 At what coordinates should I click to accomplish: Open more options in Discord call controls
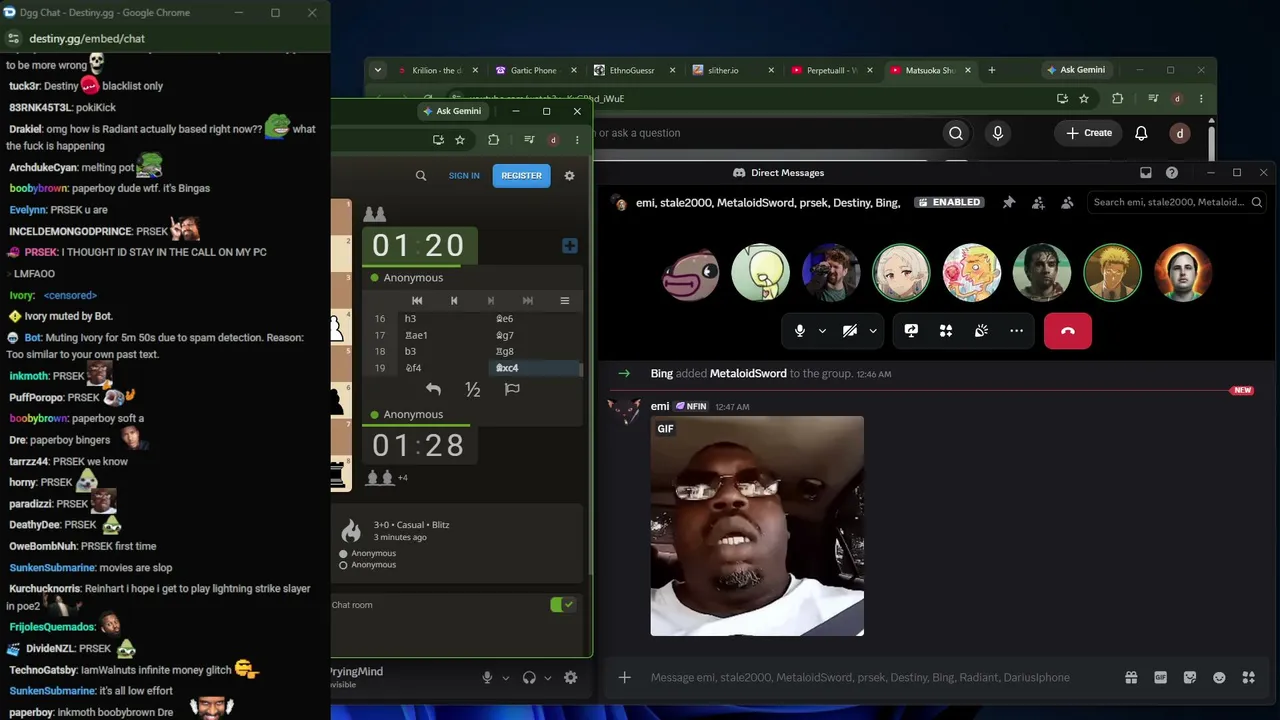[1016, 331]
